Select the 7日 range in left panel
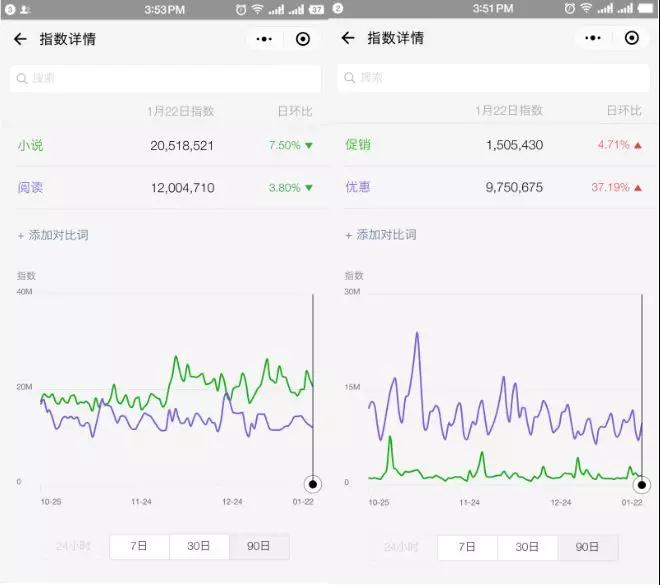Image resolution: width=660 pixels, height=585 pixels. [x=139, y=546]
